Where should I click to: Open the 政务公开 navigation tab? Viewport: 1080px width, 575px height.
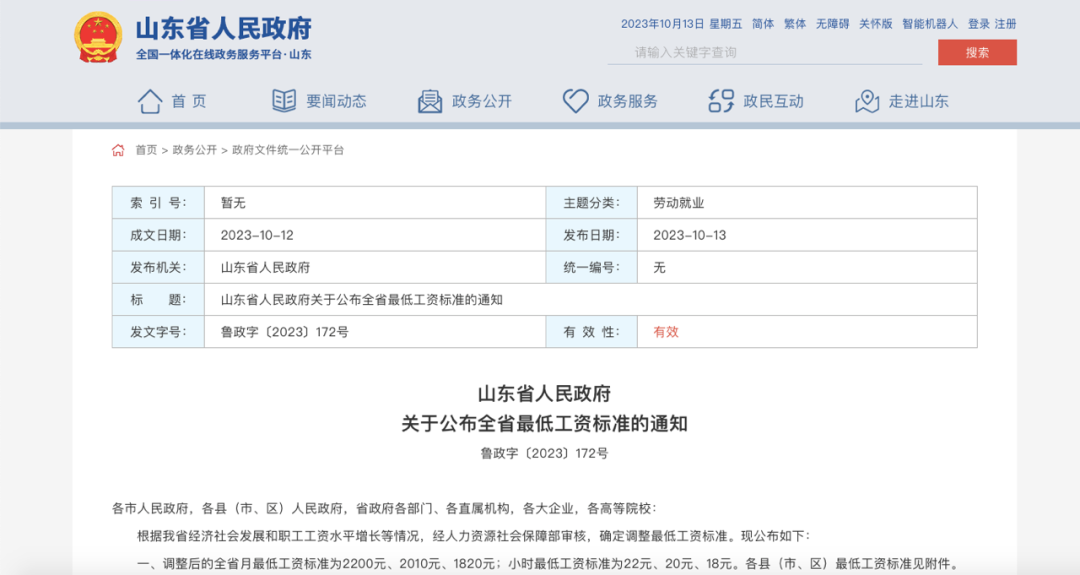pos(482,101)
